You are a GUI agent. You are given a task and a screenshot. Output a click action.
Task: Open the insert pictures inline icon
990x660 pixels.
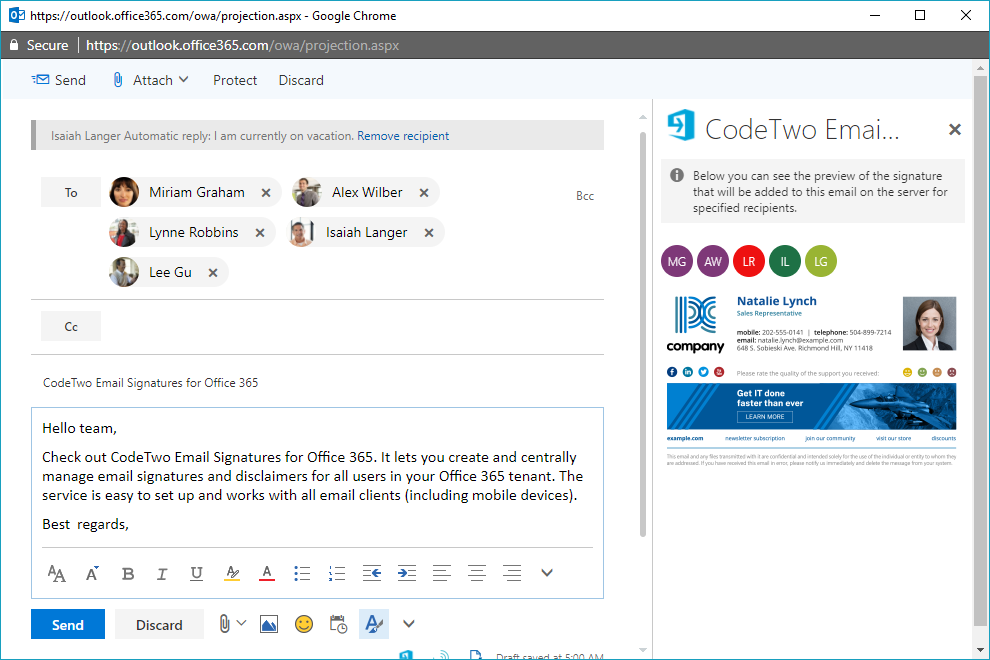point(268,623)
